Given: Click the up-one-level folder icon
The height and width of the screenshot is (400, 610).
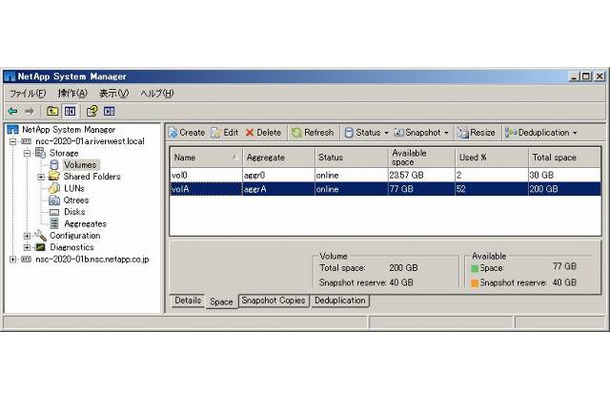Looking at the screenshot, I should pos(52,111).
